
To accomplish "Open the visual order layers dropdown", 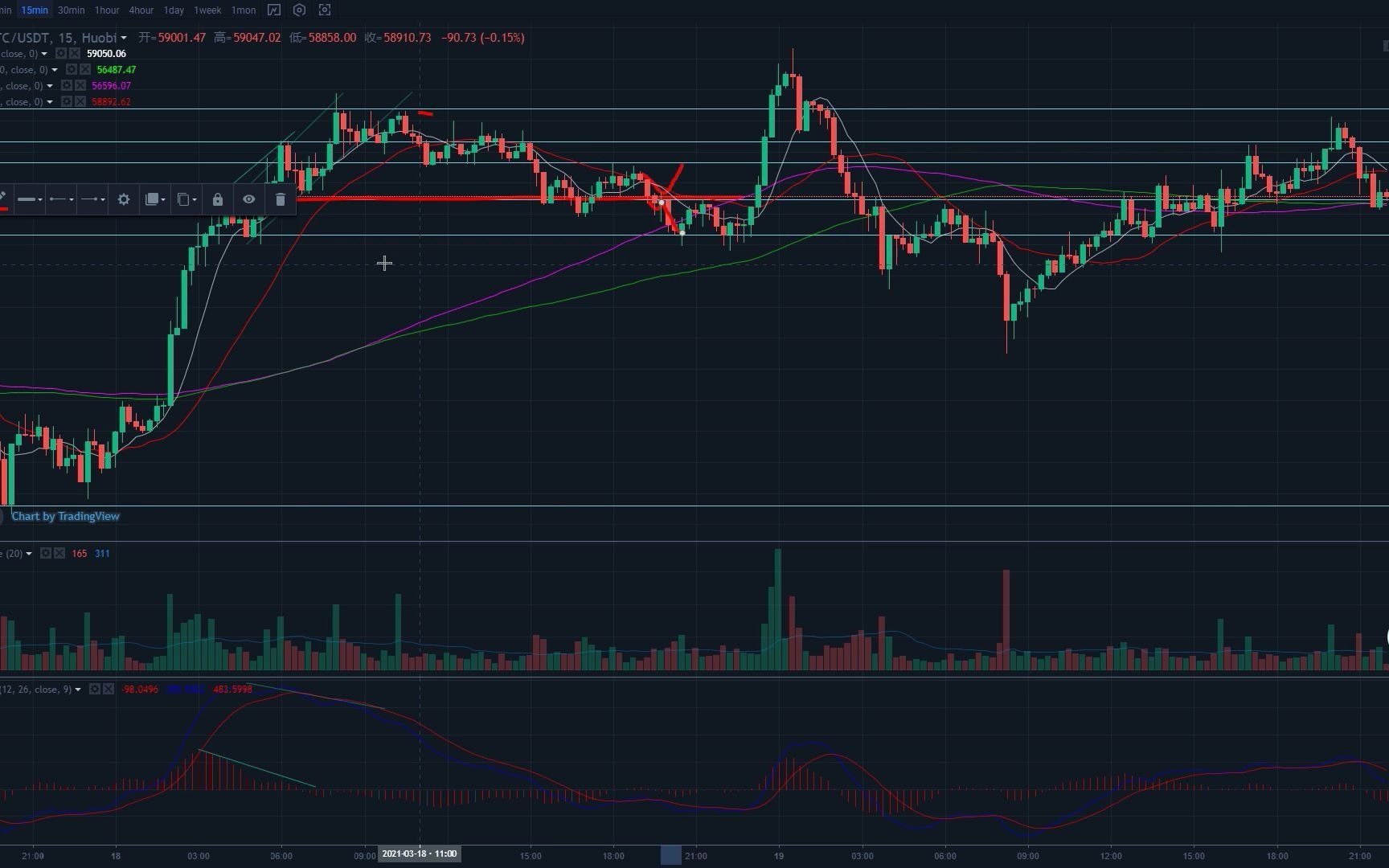I will coord(154,199).
